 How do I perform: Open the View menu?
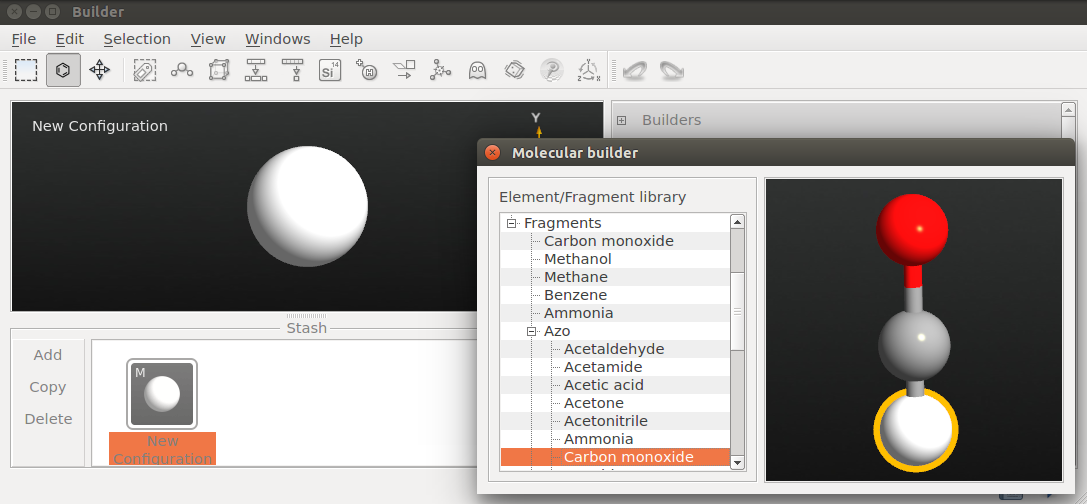click(208, 39)
